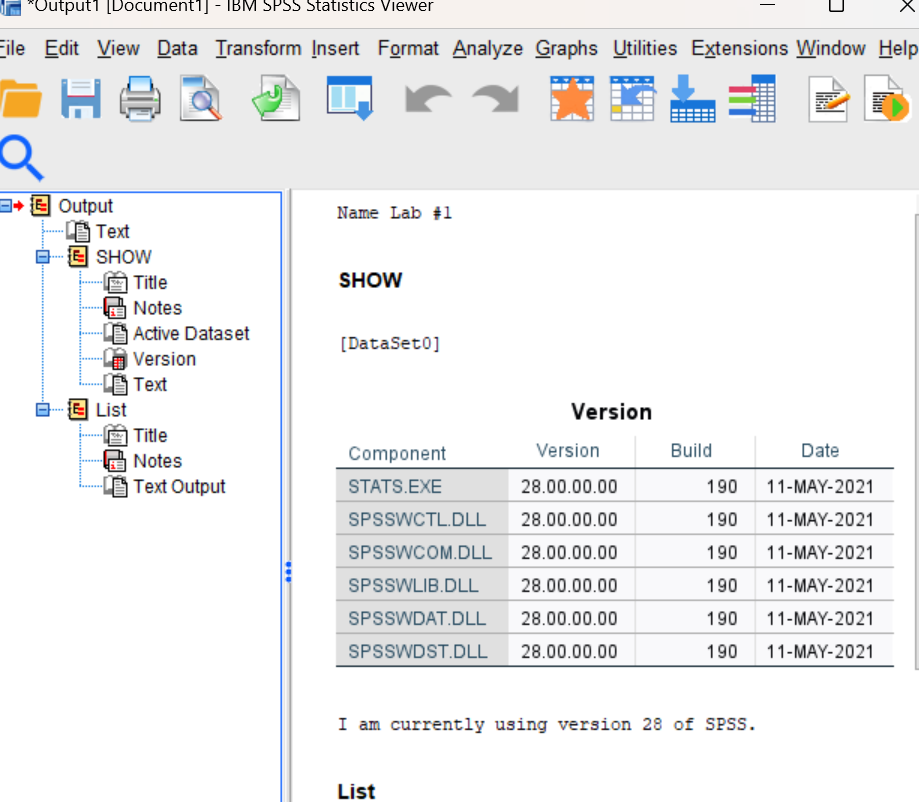Screen dimensions: 919x802
Task: Collapse the List outline node
Action: coord(43,410)
